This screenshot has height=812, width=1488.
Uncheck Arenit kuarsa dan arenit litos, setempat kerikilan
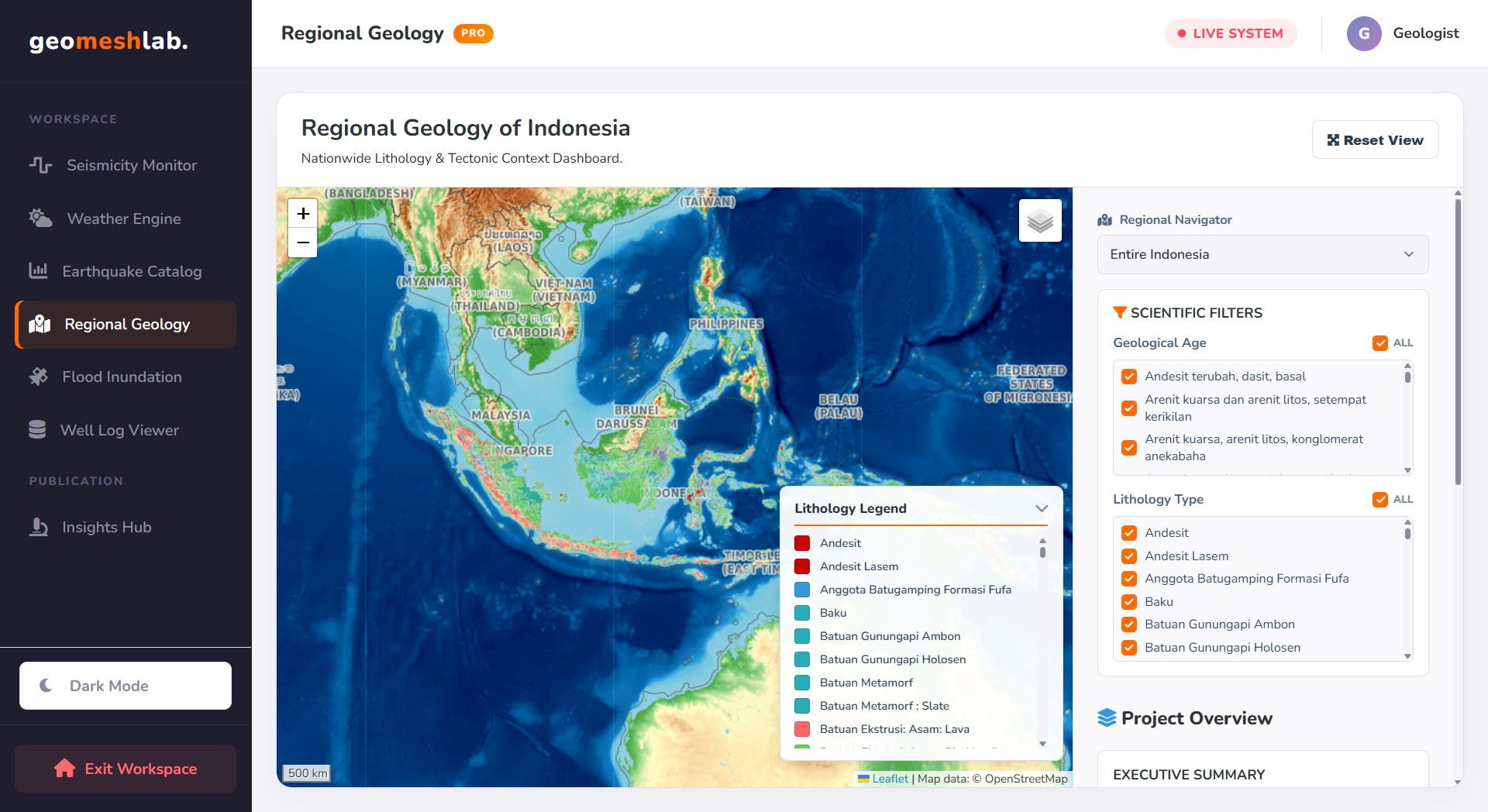tap(1129, 408)
